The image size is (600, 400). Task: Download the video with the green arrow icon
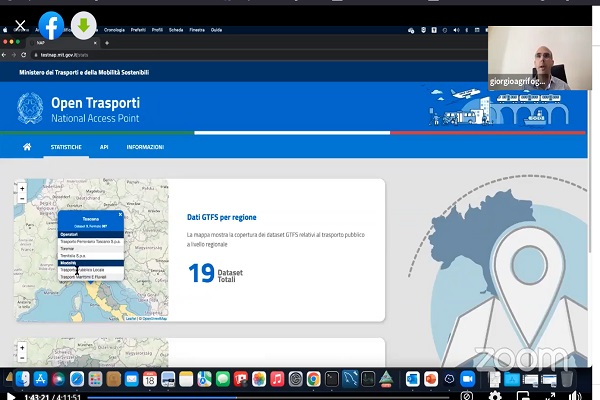[x=83, y=26]
